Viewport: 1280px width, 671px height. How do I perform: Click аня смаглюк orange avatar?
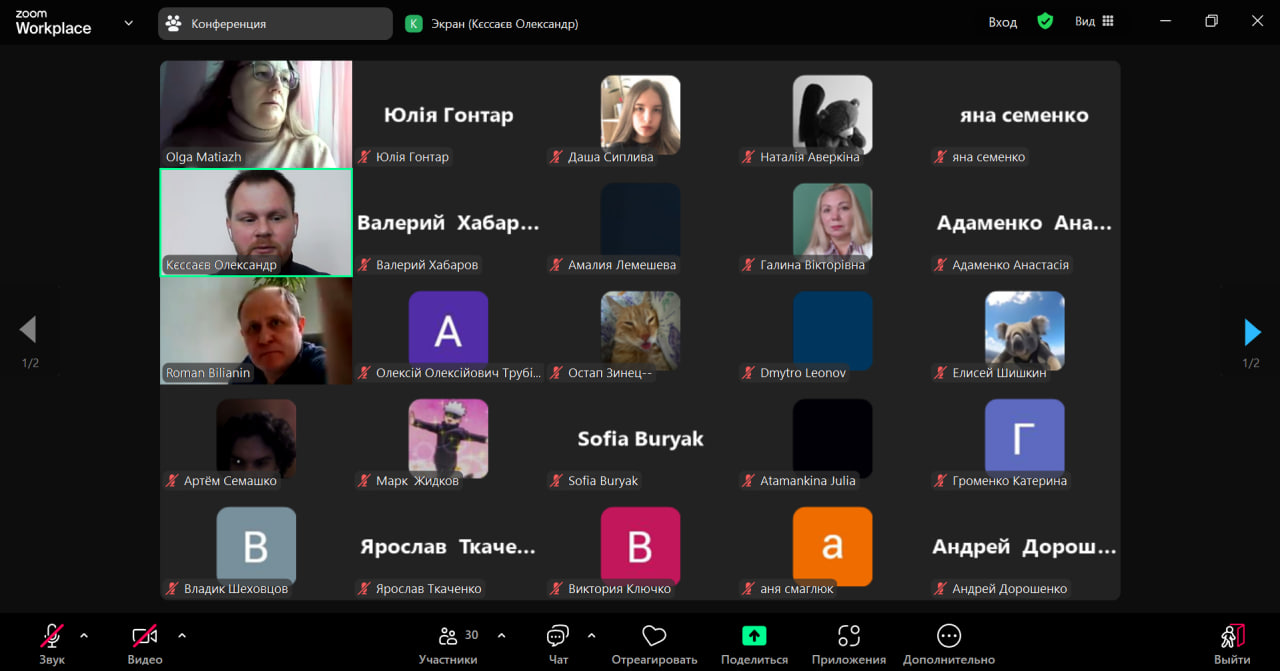point(832,545)
